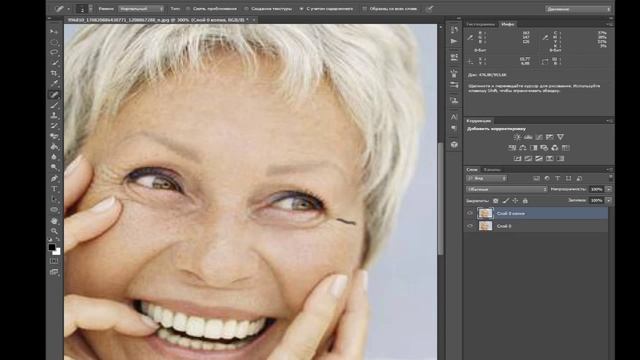640x360 pixels.
Task: Select the Horizontal Type tool
Action: pos(54,189)
